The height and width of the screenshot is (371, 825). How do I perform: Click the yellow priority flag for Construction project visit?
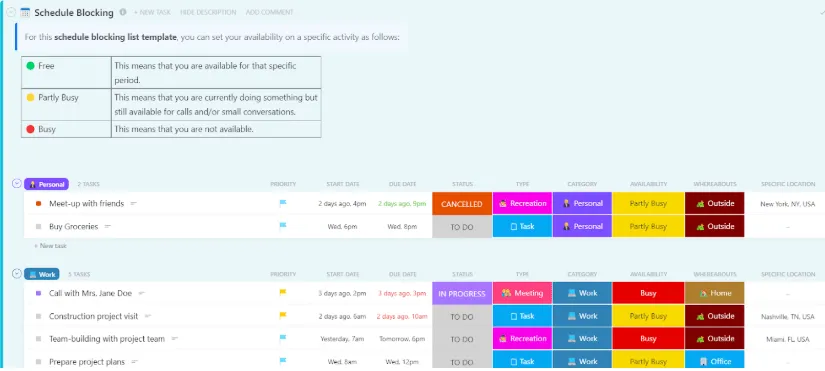point(283,316)
